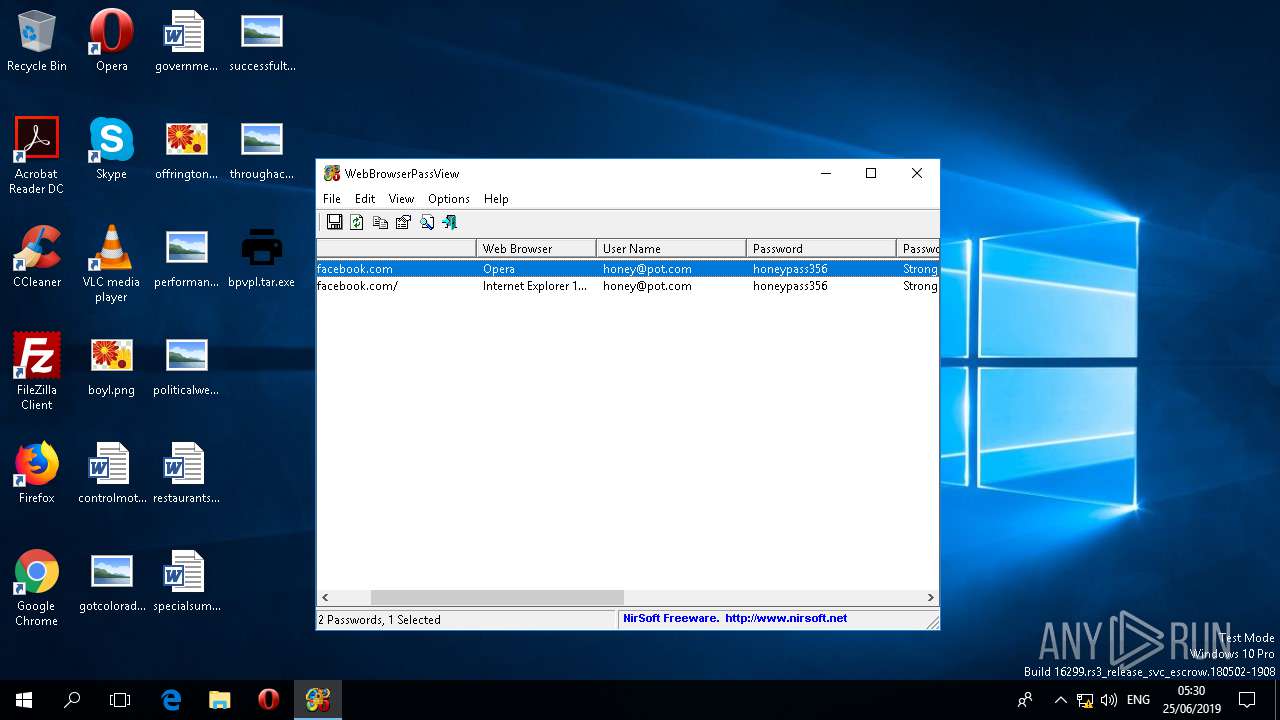The width and height of the screenshot is (1280, 720).
Task: Launch Microsoft Edge from the taskbar
Action: coord(171,700)
